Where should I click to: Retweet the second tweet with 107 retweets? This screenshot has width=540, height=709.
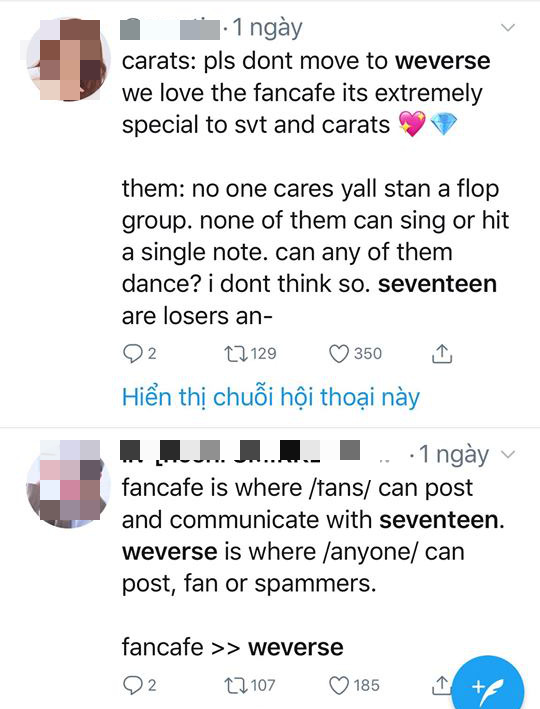(236, 685)
